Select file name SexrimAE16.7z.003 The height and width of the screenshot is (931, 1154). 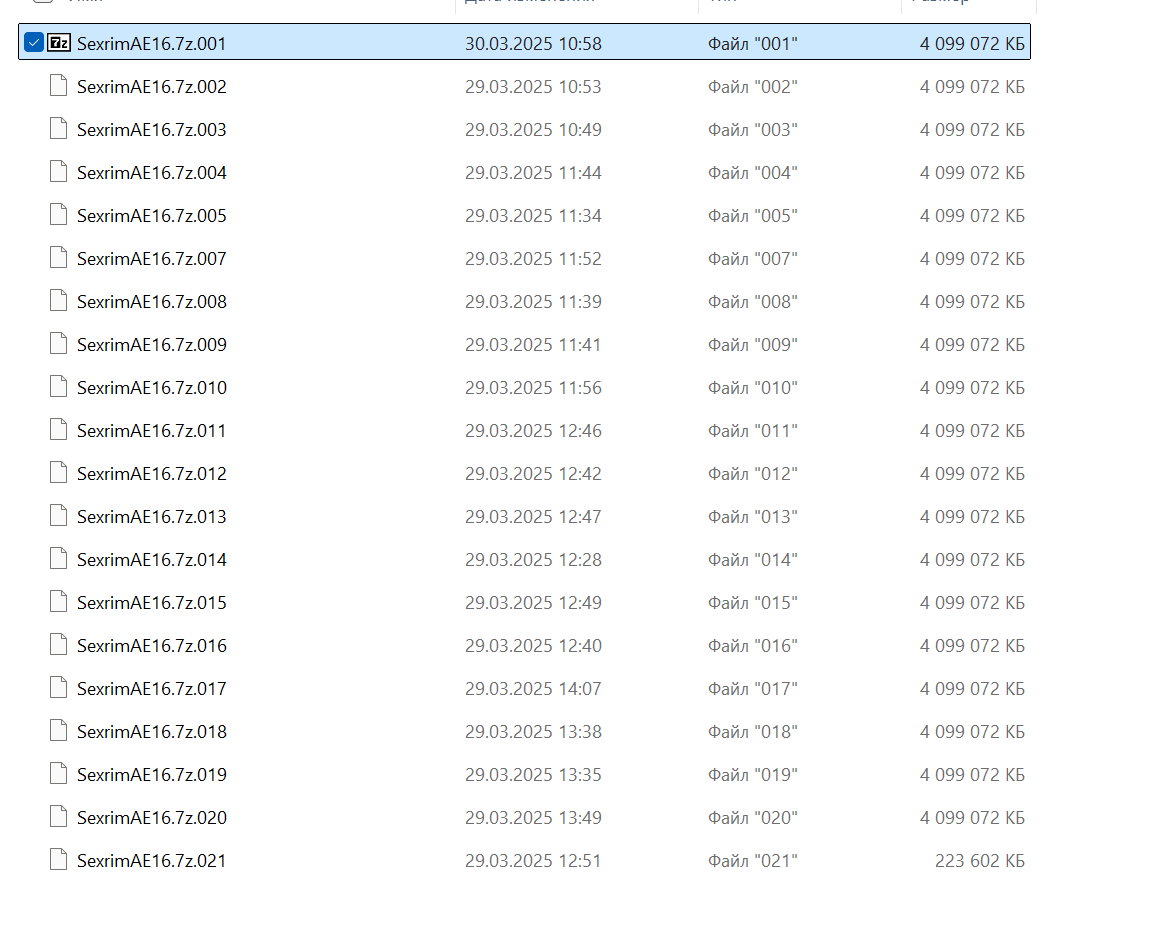(151, 130)
